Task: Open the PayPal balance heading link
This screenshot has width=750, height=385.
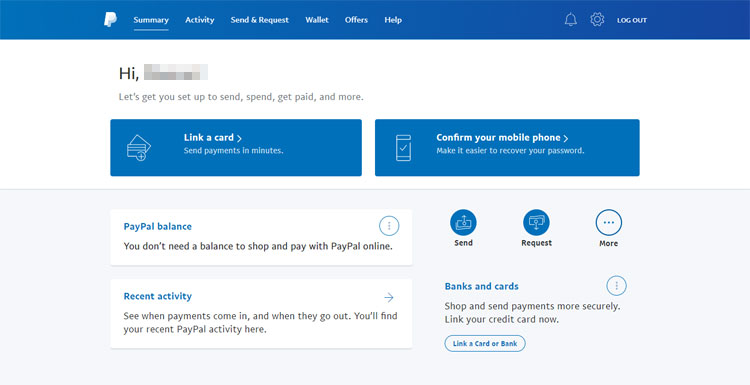Action: [x=158, y=227]
